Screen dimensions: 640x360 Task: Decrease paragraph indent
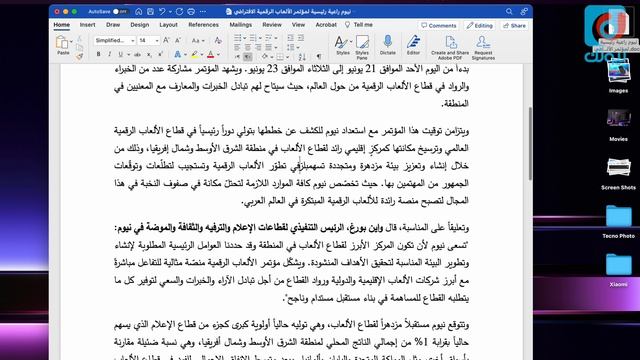291,38
